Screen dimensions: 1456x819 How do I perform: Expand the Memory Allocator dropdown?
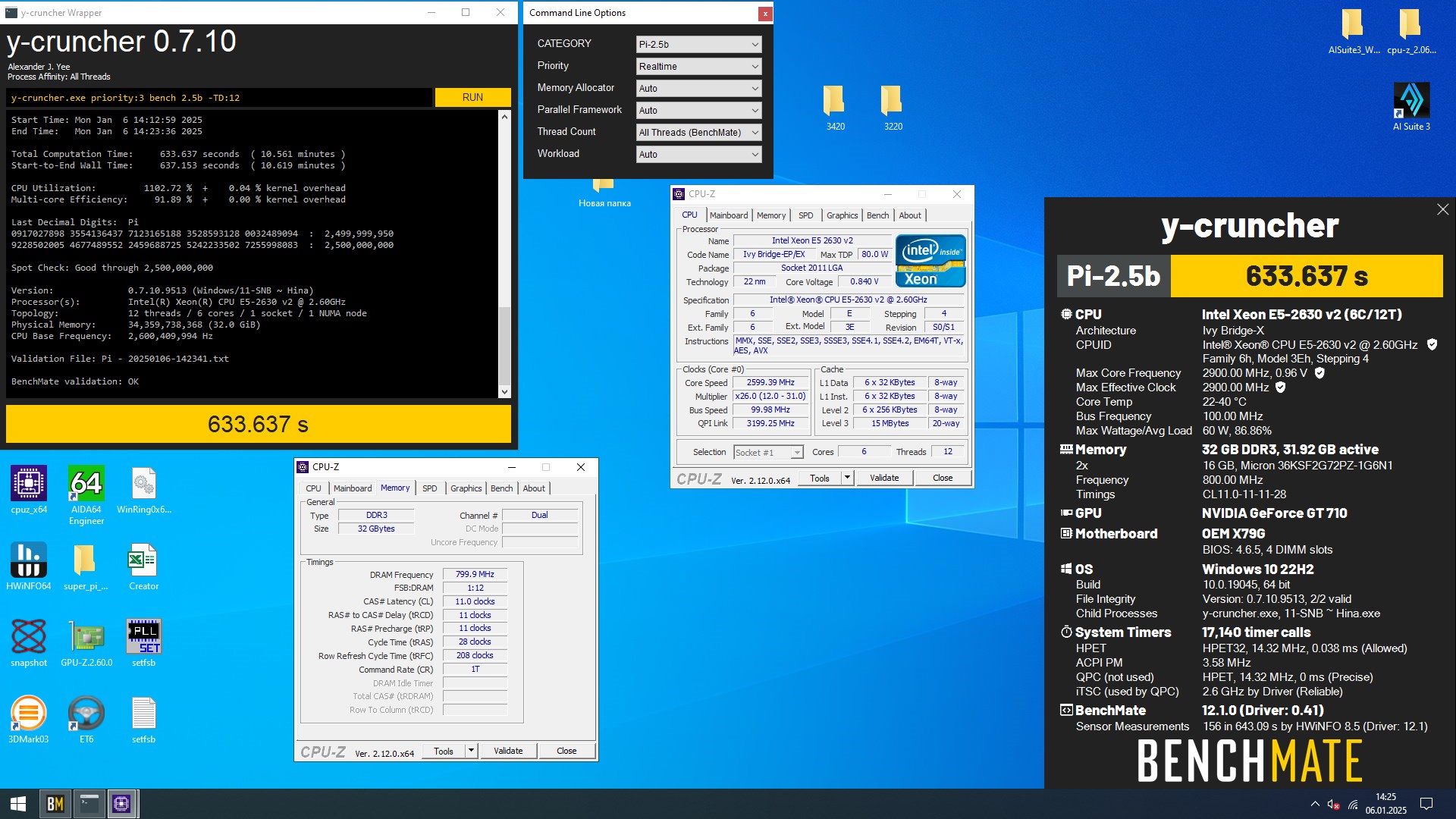pos(698,89)
